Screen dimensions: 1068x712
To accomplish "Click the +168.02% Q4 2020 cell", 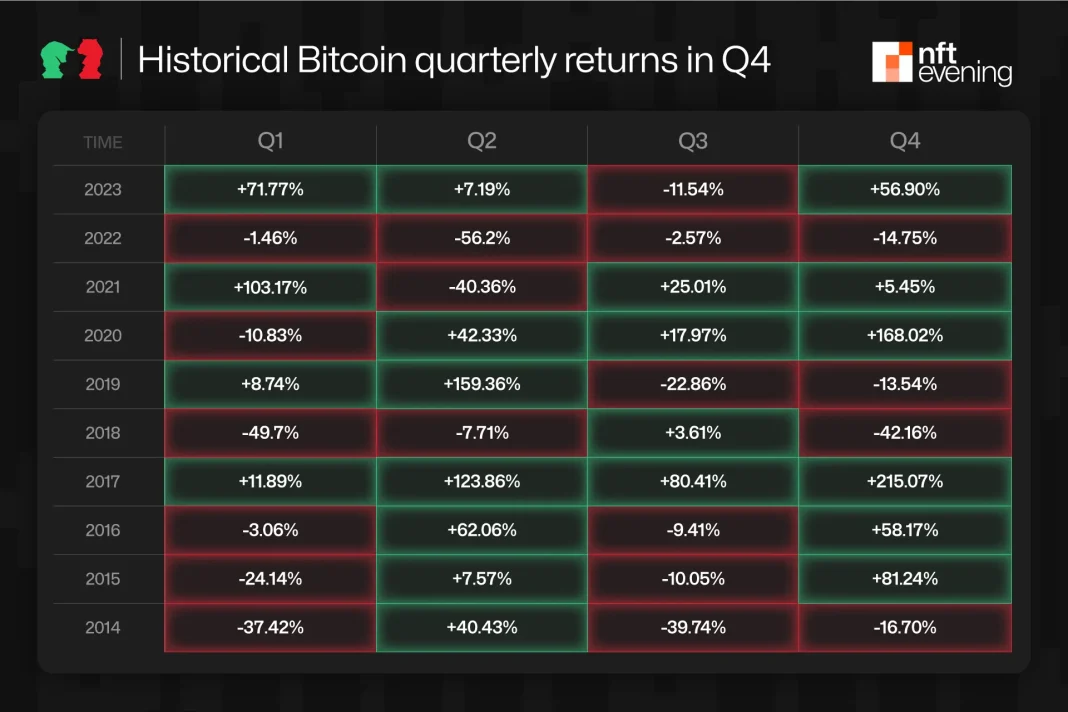I will coord(905,335).
